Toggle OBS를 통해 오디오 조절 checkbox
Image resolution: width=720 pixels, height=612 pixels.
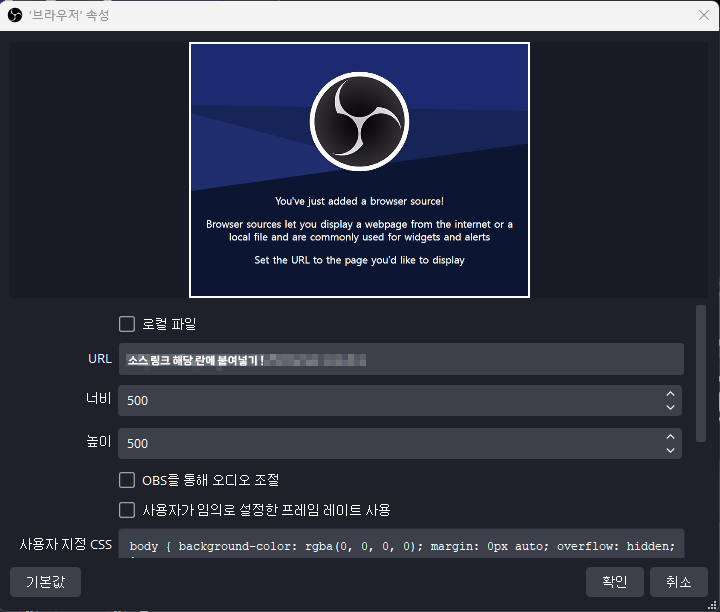click(127, 480)
